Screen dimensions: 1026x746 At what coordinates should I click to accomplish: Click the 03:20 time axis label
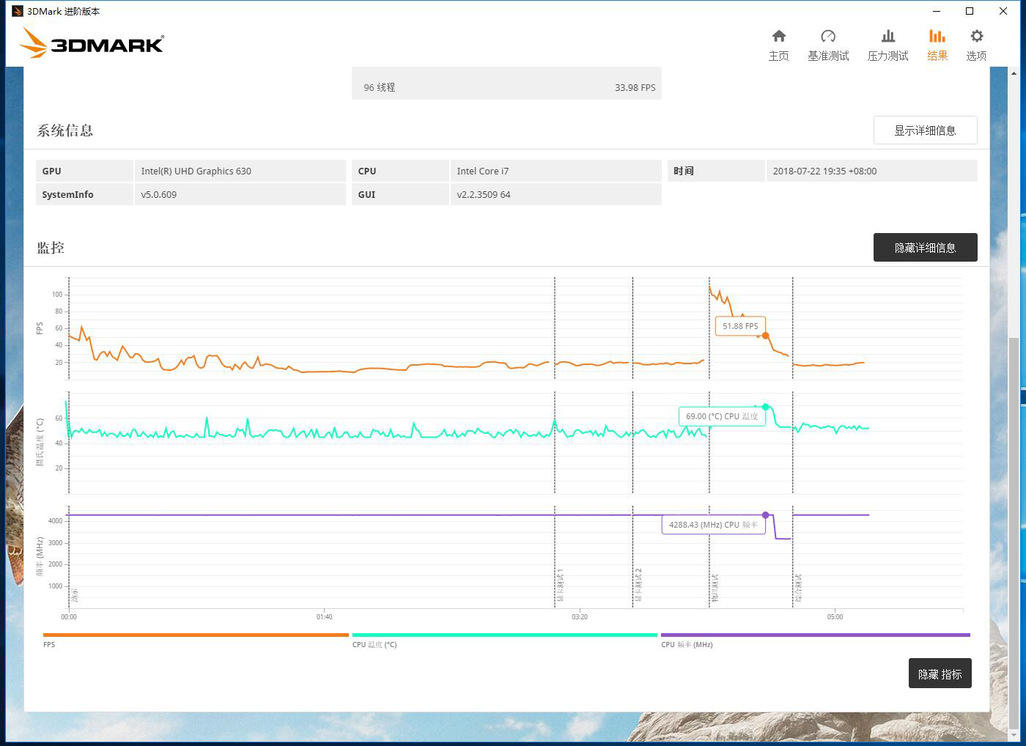tap(579, 616)
